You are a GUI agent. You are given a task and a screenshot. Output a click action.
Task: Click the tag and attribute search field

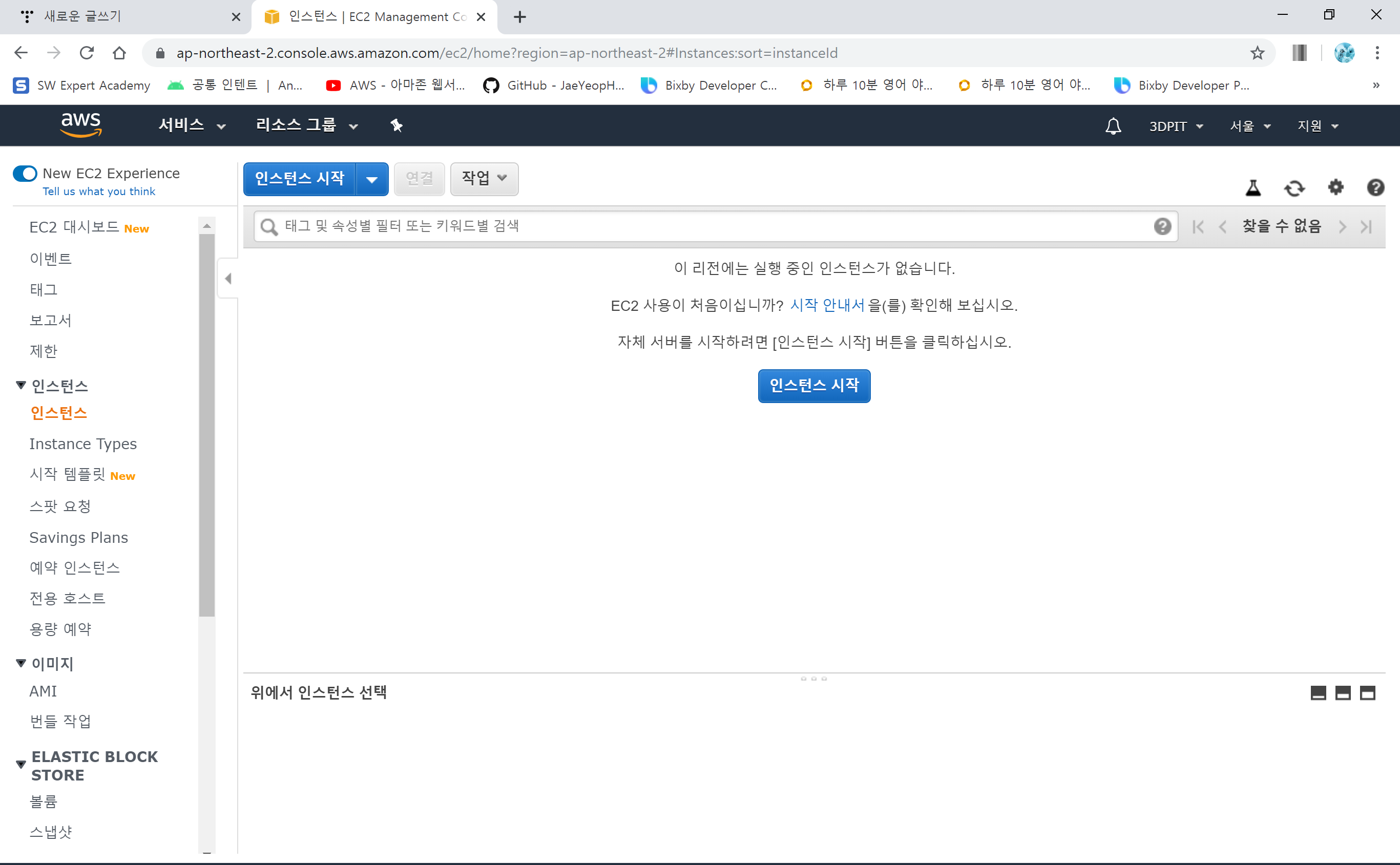click(x=709, y=226)
